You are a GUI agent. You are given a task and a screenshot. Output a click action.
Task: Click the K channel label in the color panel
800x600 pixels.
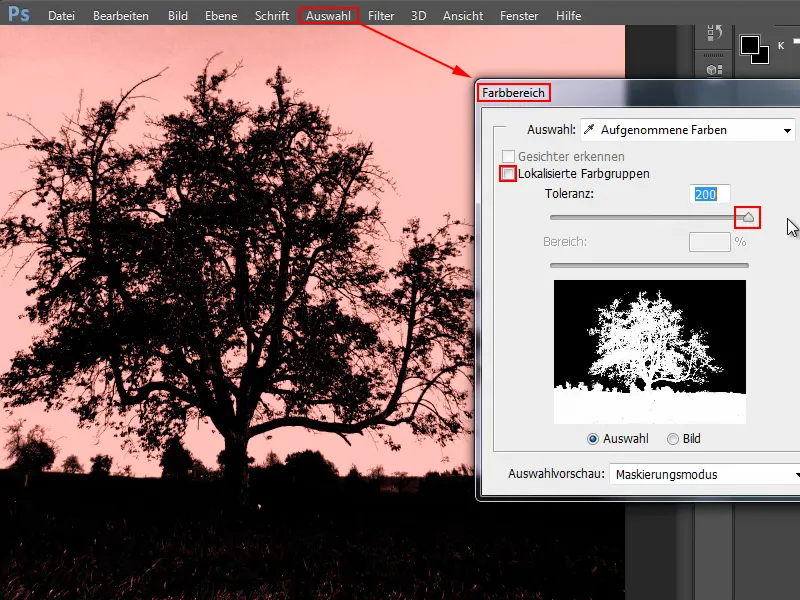point(781,45)
